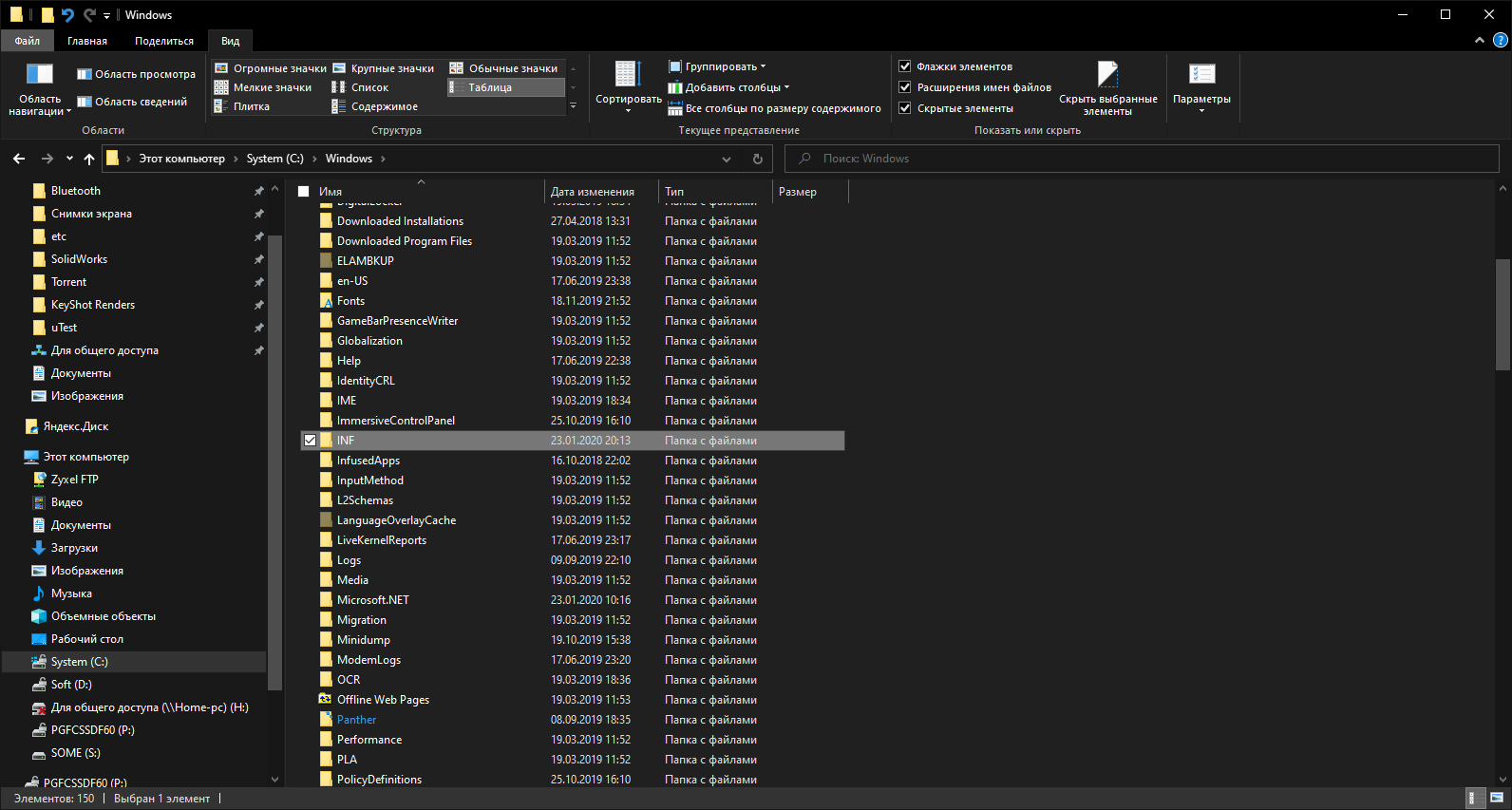Click System (C:) in address breadcrumb
The image size is (1512, 810).
coord(275,159)
